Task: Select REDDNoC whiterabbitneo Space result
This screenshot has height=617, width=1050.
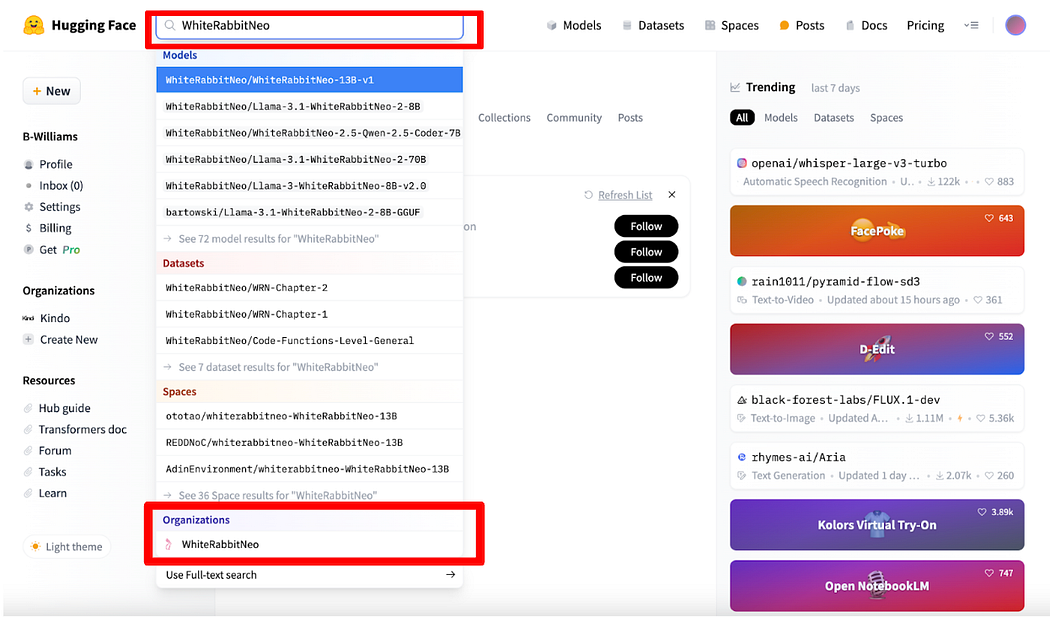Action: tap(309, 443)
